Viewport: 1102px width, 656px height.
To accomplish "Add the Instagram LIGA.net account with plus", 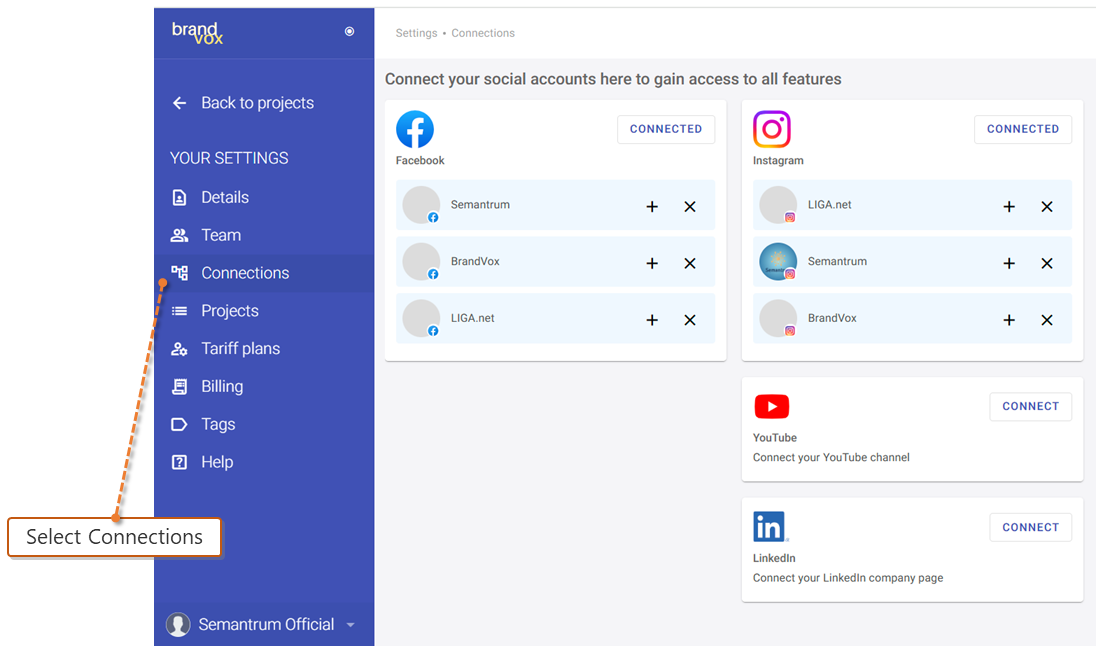I will pos(1009,207).
